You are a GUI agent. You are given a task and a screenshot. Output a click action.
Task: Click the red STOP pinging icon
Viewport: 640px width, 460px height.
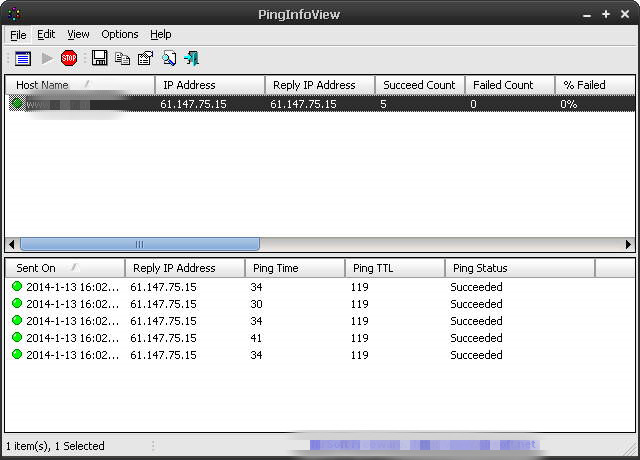[69, 58]
